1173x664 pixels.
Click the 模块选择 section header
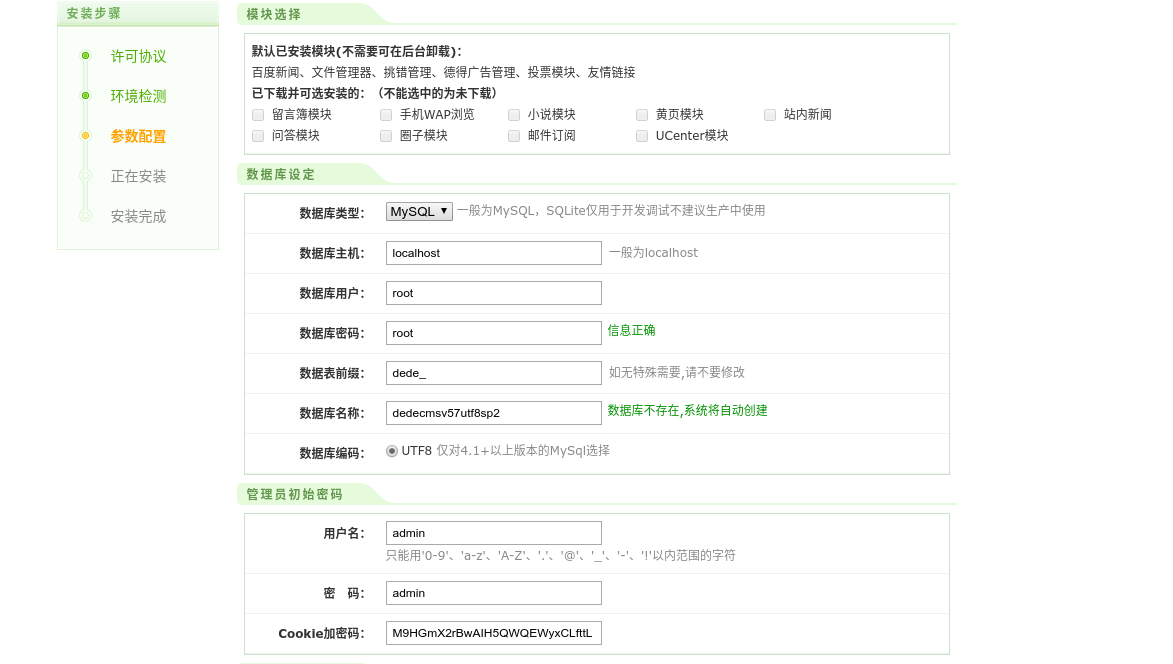pos(274,14)
